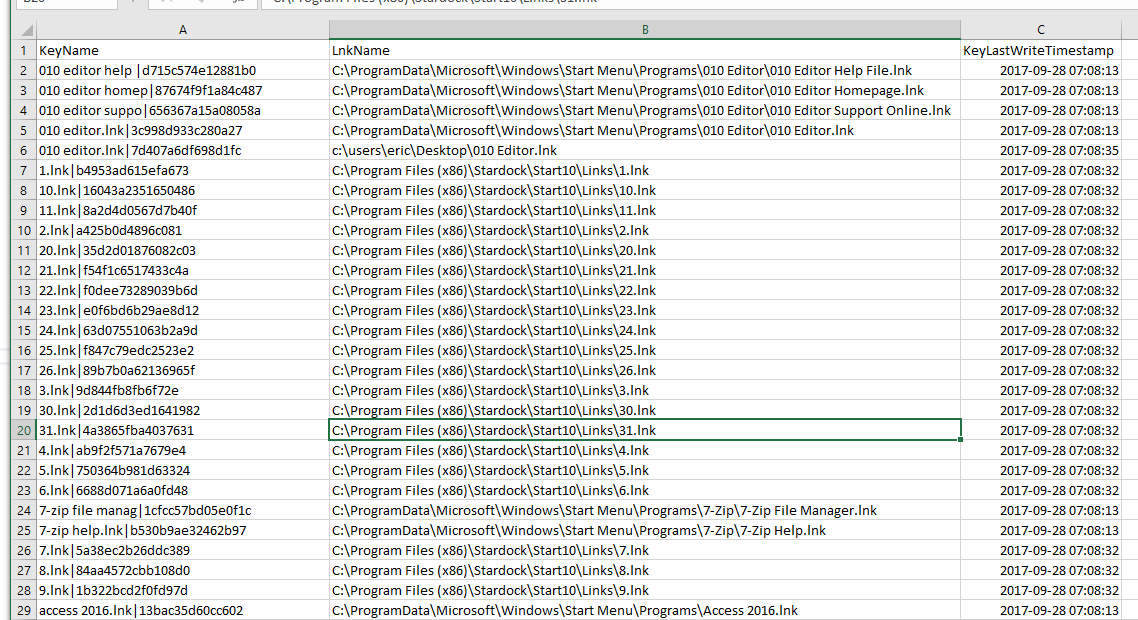Image resolution: width=1138 pixels, height=620 pixels.
Task: Select row header 12
Action: [x=24, y=270]
